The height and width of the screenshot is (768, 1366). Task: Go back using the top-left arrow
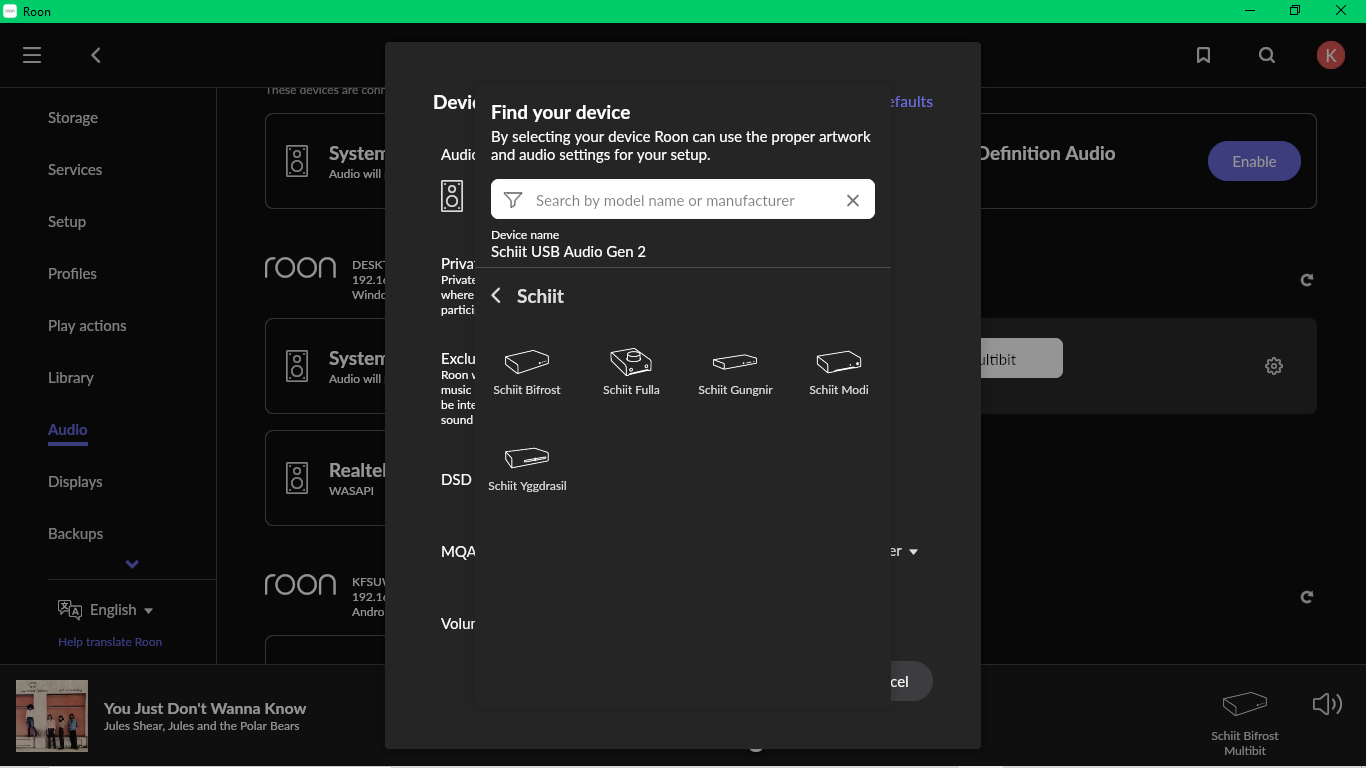(x=96, y=55)
